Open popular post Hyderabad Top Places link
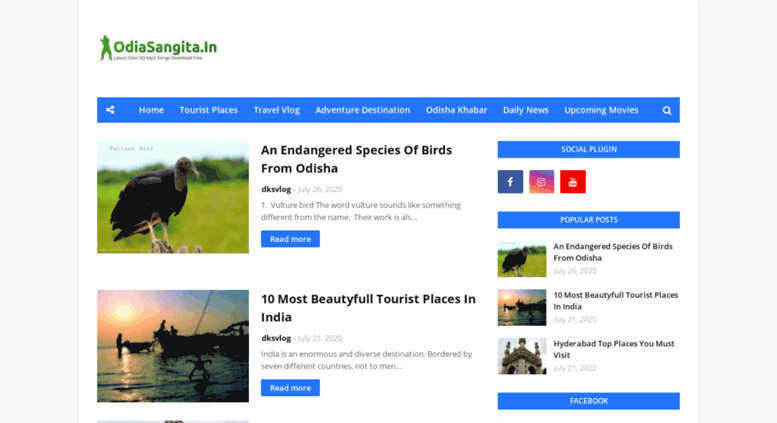This screenshot has width=777, height=423. tap(613, 349)
